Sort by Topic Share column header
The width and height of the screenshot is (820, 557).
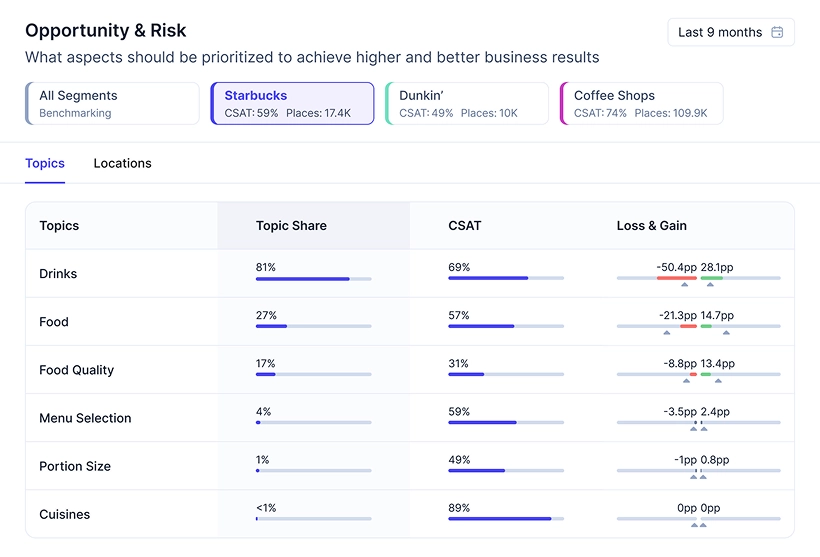click(x=291, y=226)
